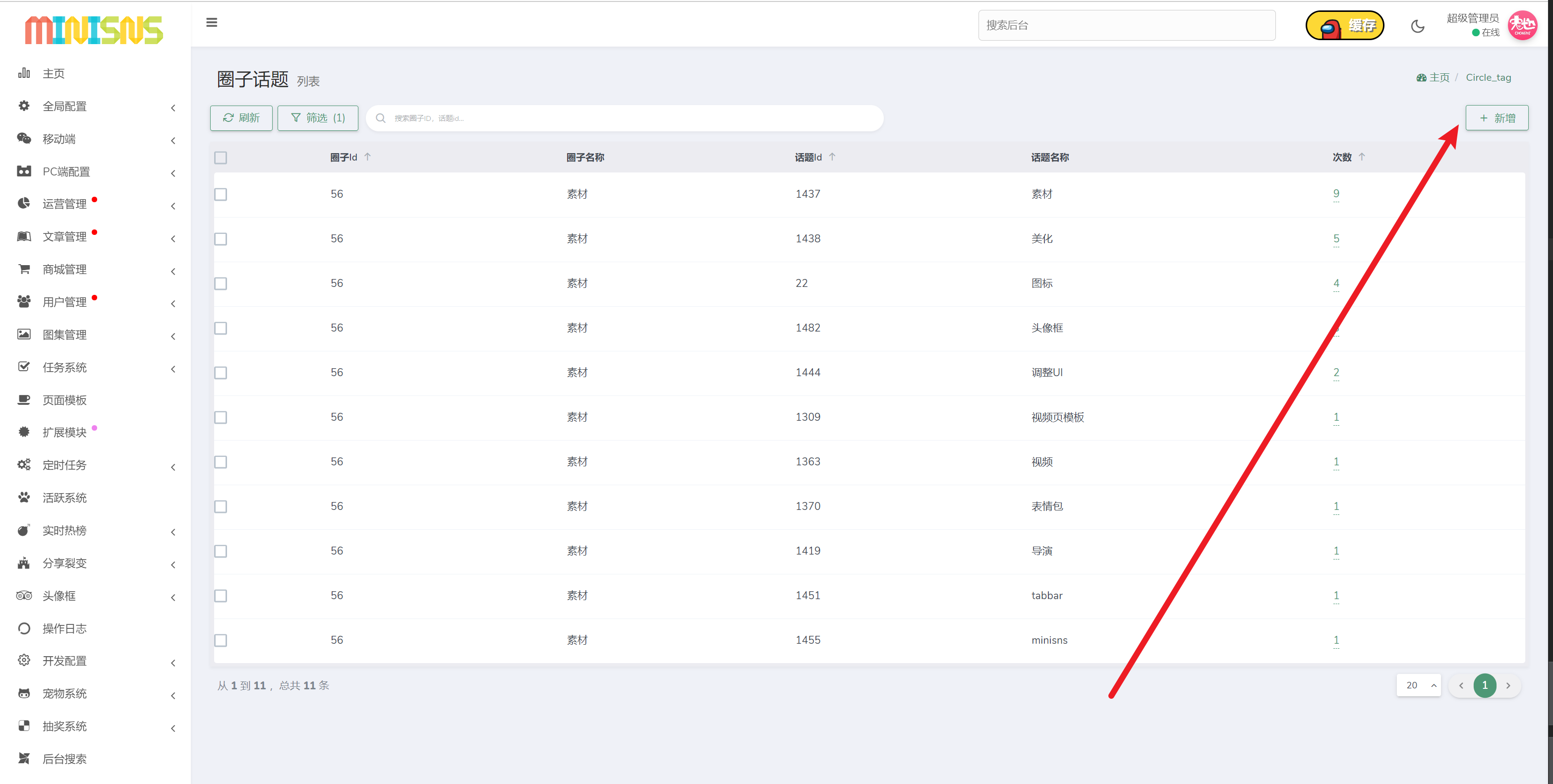Open the 20 per-page dropdown
Screen dimensions: 1553x784
tap(1419, 685)
